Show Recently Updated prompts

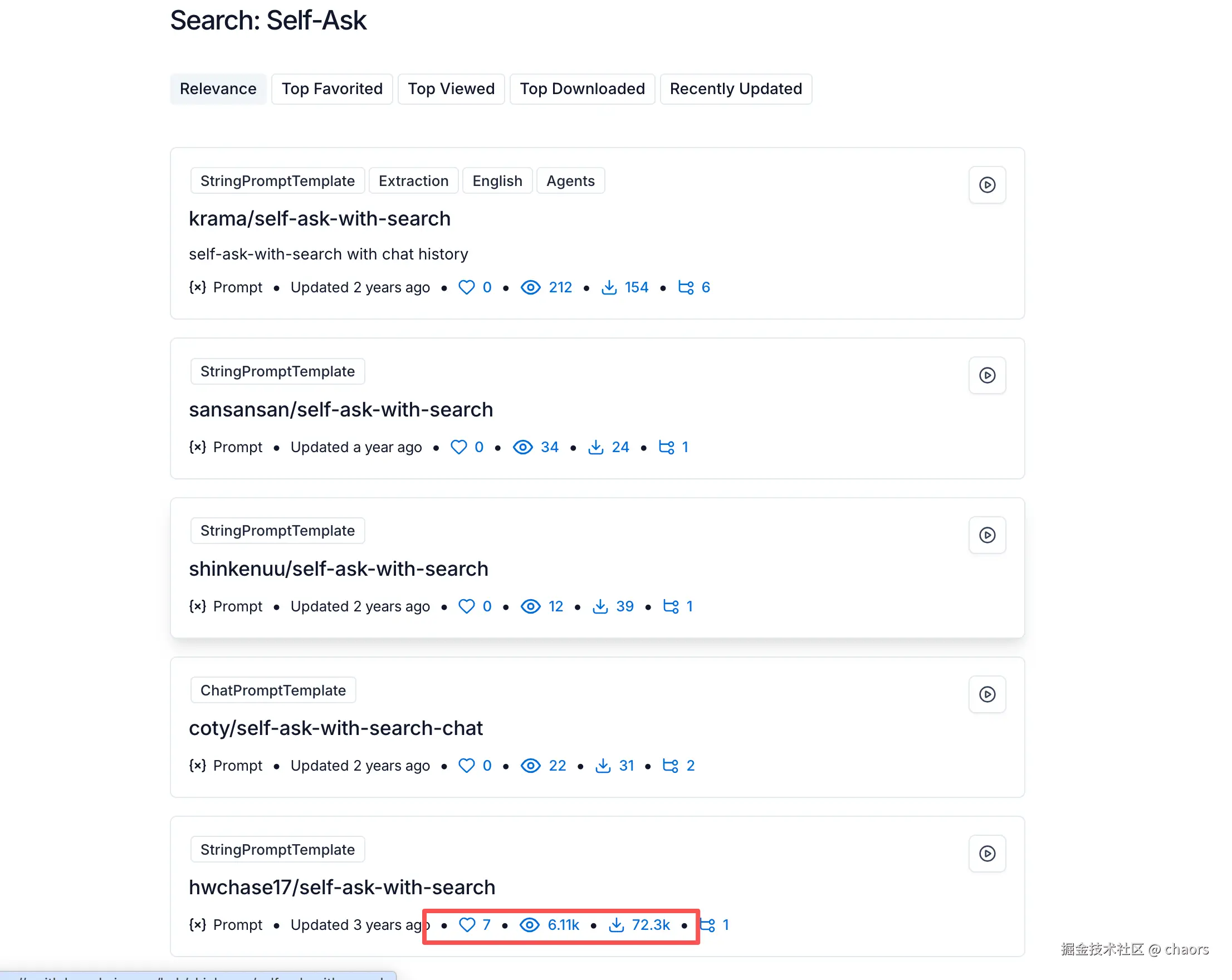coord(735,89)
